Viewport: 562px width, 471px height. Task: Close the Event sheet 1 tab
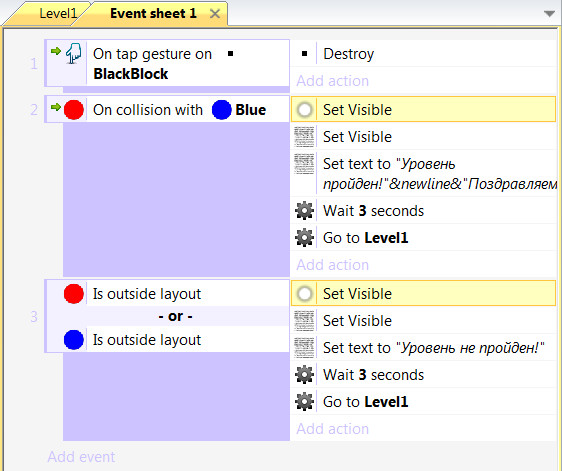coord(215,14)
